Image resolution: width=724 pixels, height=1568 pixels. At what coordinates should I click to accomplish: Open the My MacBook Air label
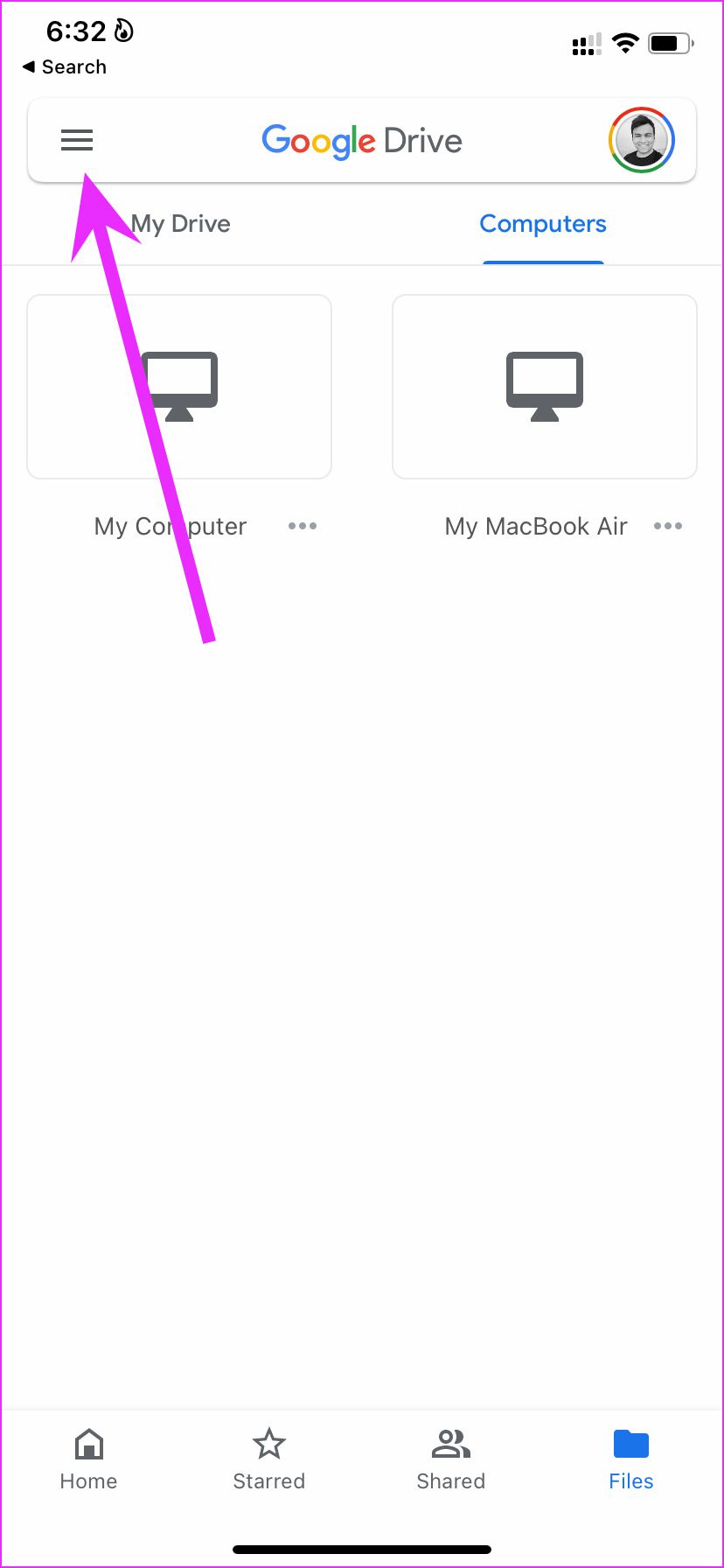pyautogui.click(x=536, y=526)
